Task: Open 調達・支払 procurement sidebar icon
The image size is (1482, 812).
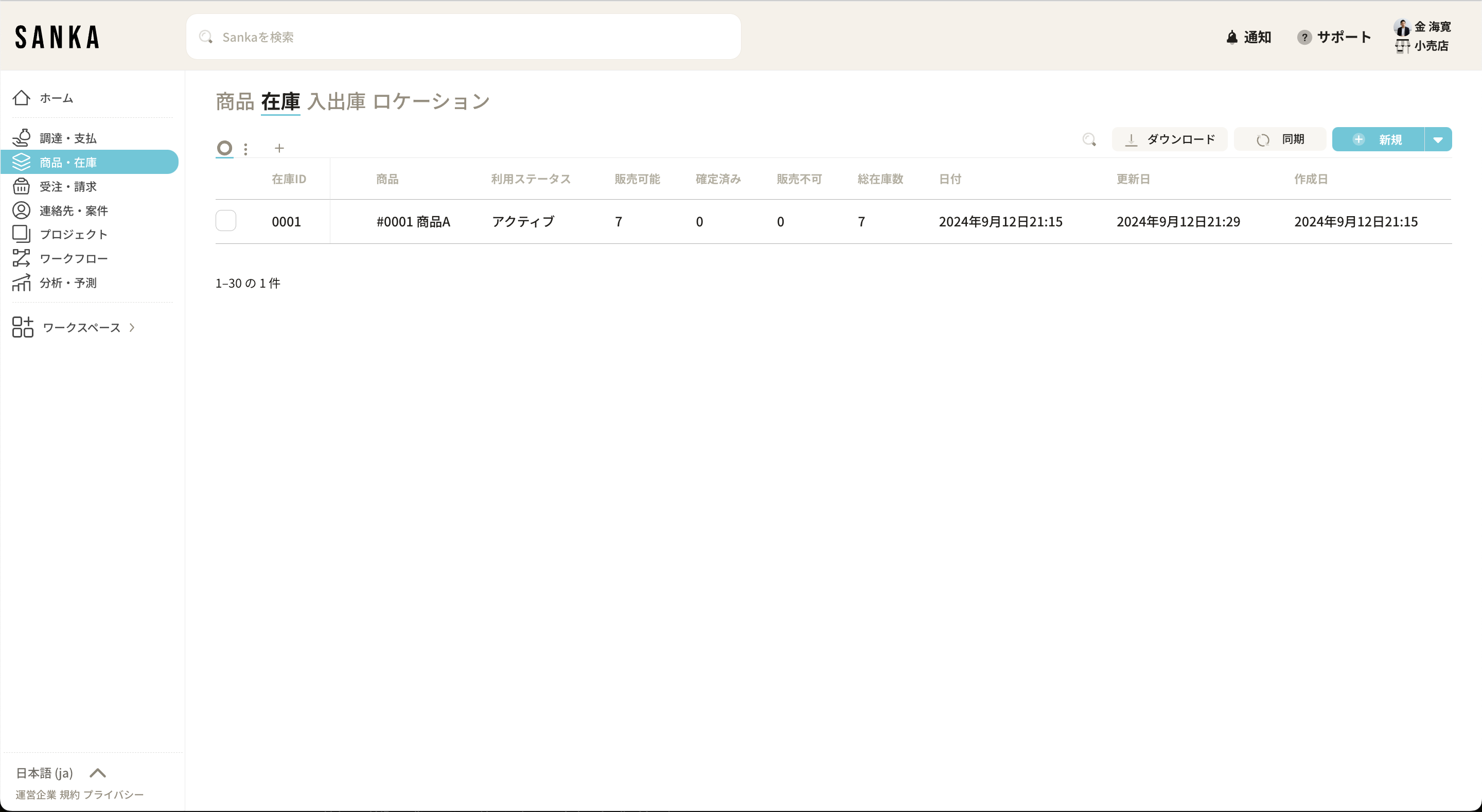Action: (x=21, y=138)
